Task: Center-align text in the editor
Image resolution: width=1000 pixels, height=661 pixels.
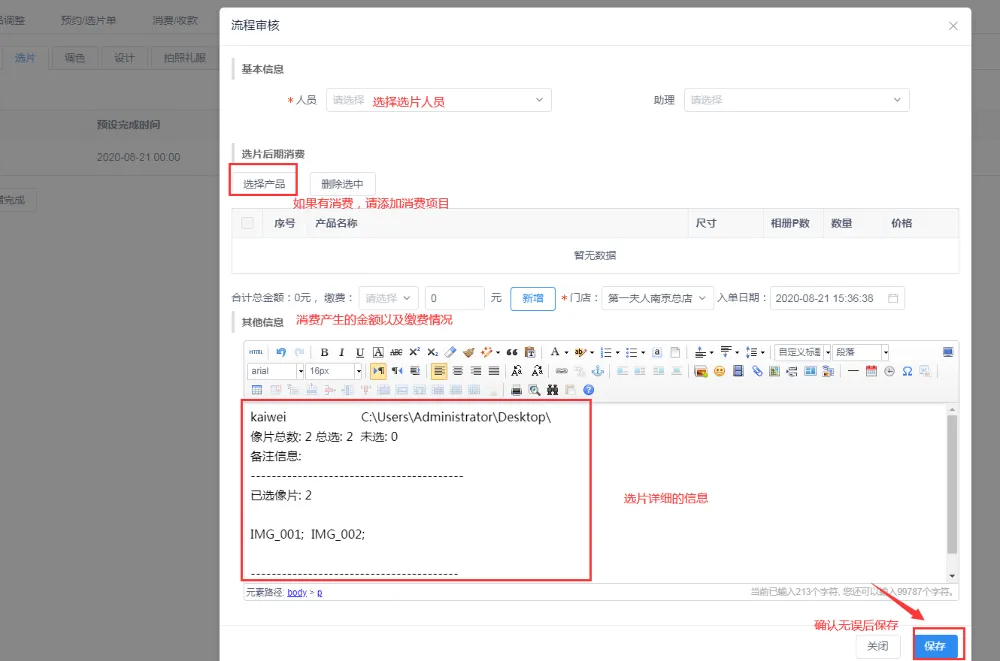Action: (x=457, y=371)
